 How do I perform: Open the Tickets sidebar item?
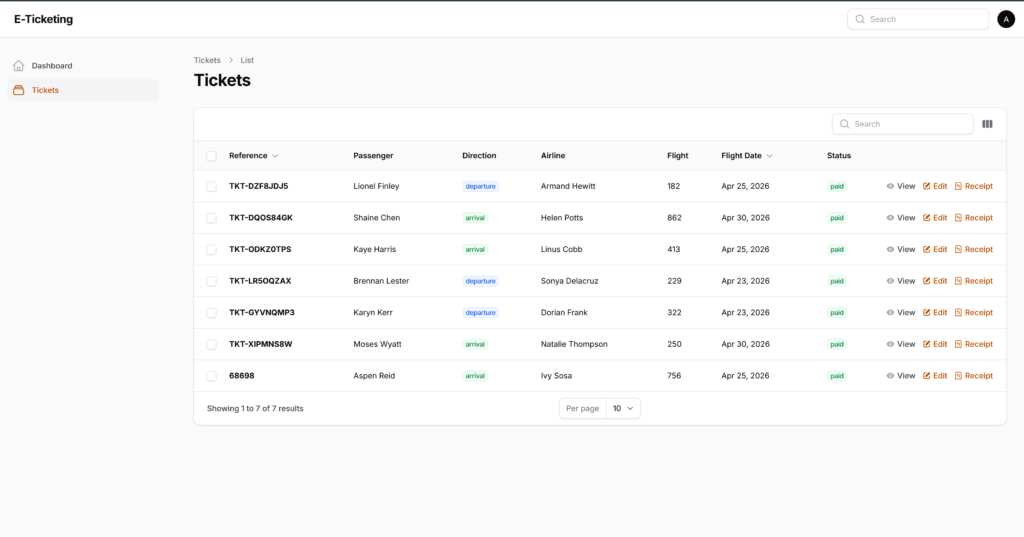[x=83, y=90]
